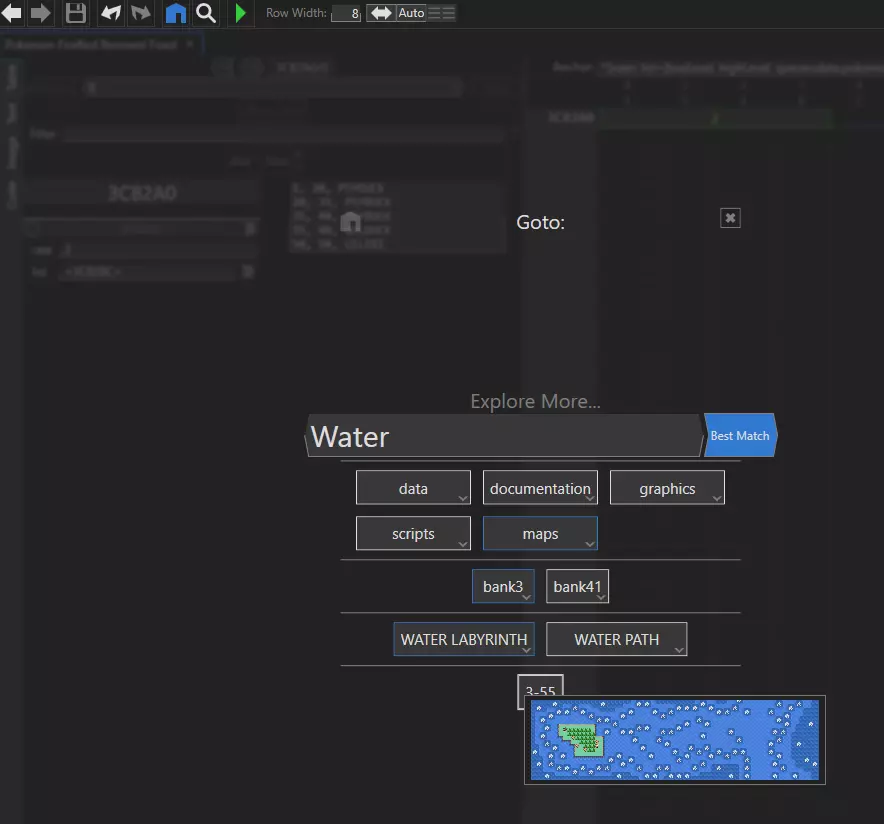This screenshot has height=824, width=884.
Task: Click the Row Width number field
Action: 346,14
